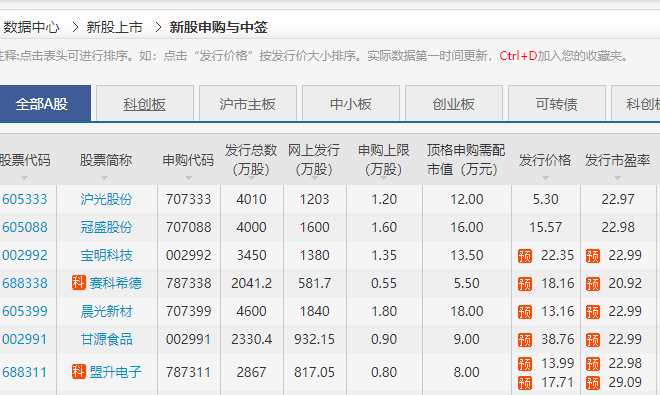Click the 预 icon beside price 13.16

coord(525,312)
